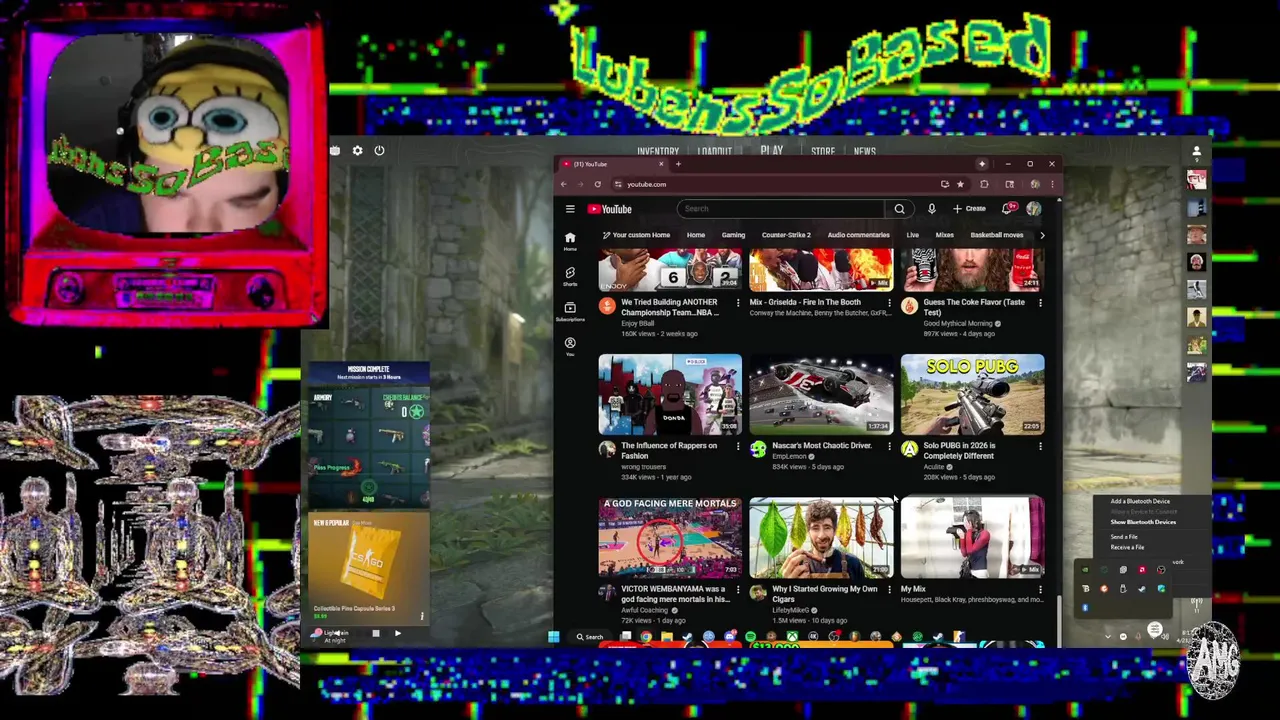Viewport: 1280px width, 720px height.
Task: Click the NVIDIA icon in the tray overflow
Action: [1085, 569]
